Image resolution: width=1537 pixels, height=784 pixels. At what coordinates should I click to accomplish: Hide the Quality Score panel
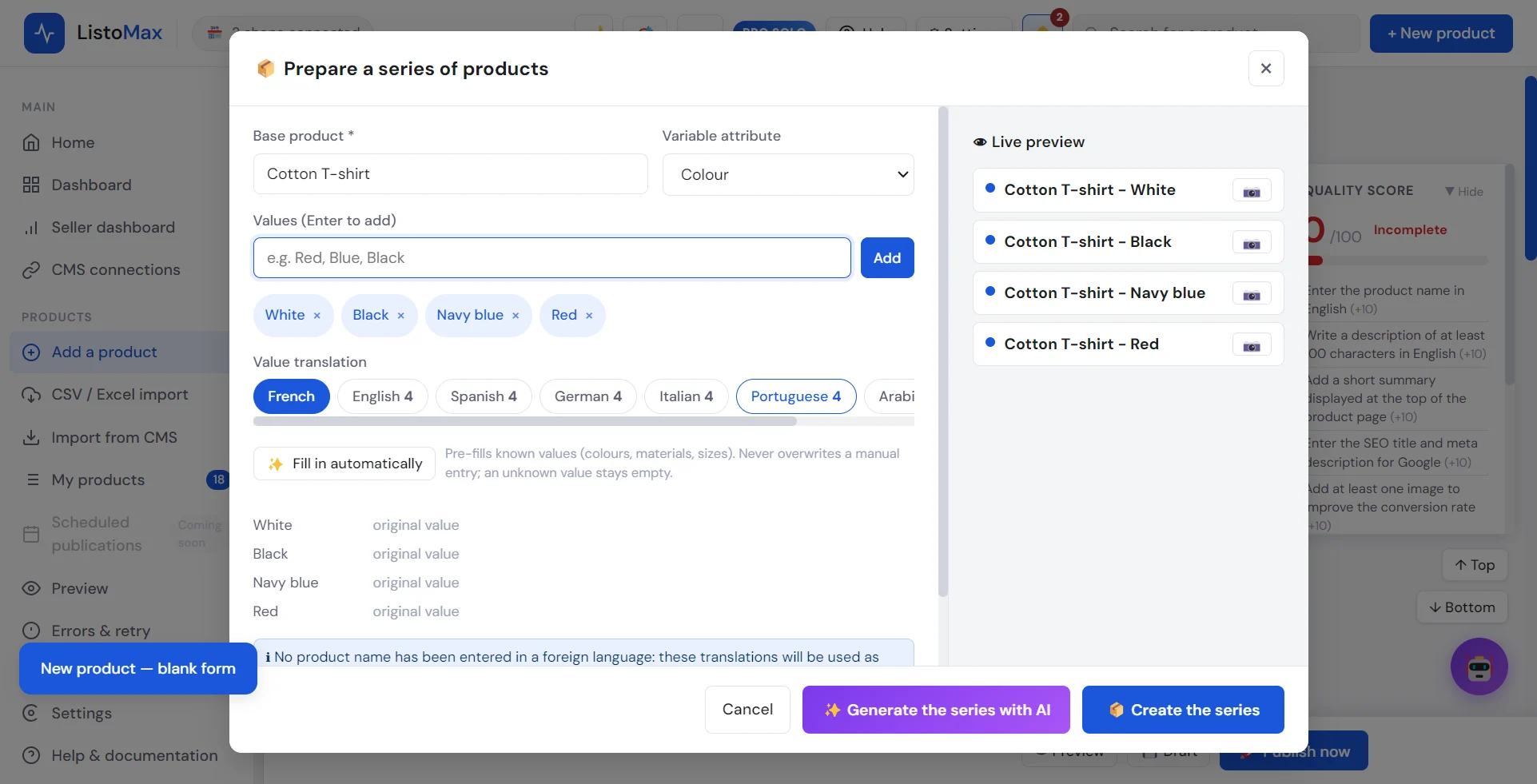click(1464, 191)
